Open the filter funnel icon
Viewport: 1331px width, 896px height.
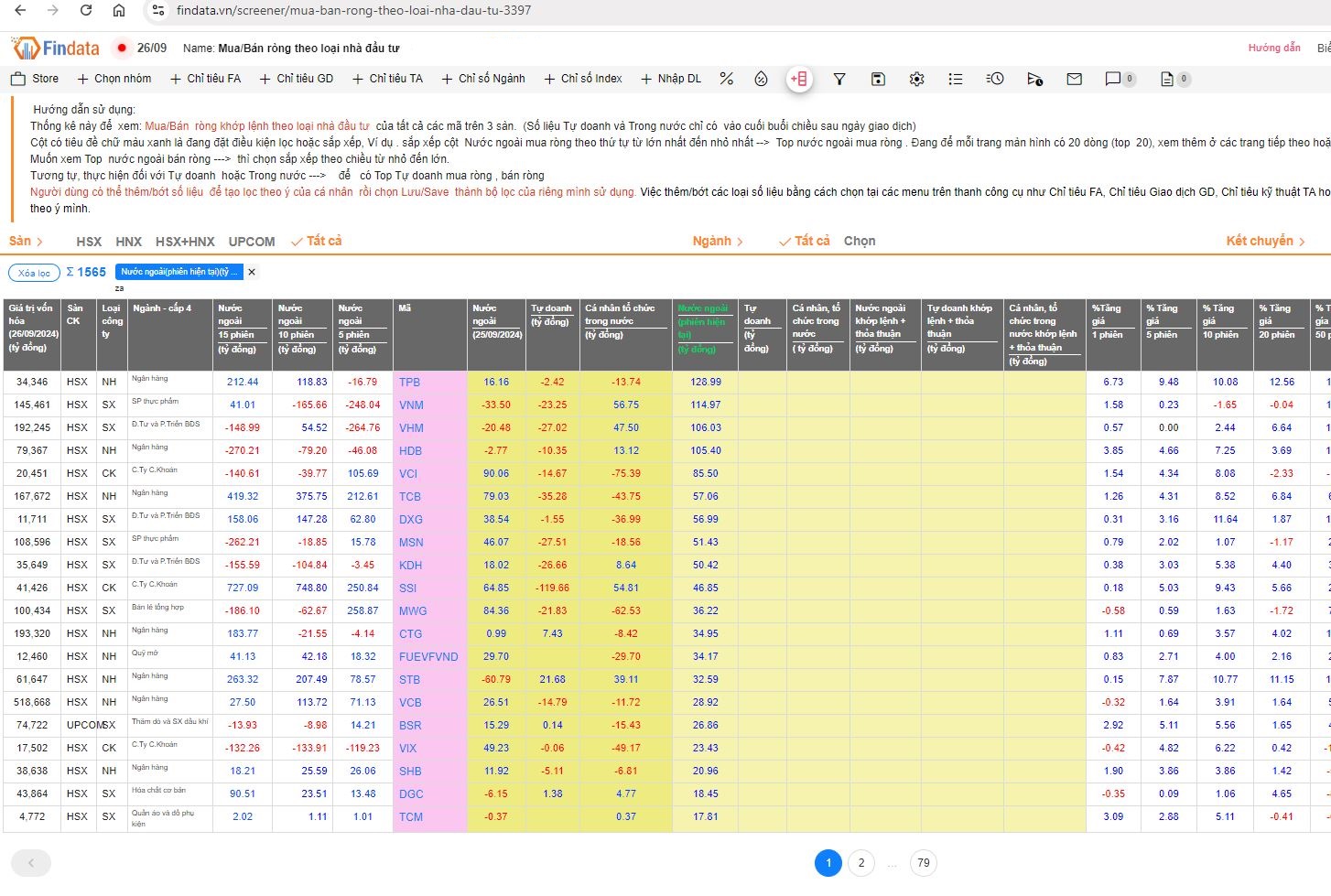point(839,79)
